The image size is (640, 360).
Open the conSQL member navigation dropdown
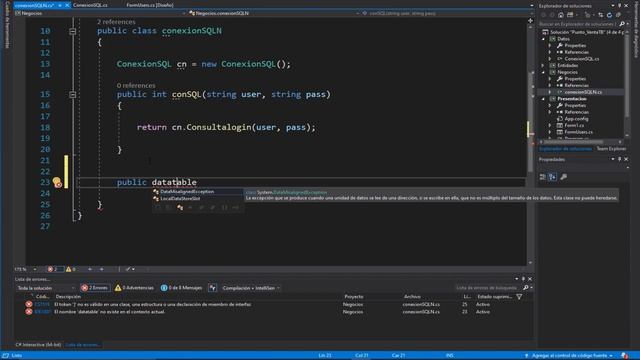tap(447, 13)
